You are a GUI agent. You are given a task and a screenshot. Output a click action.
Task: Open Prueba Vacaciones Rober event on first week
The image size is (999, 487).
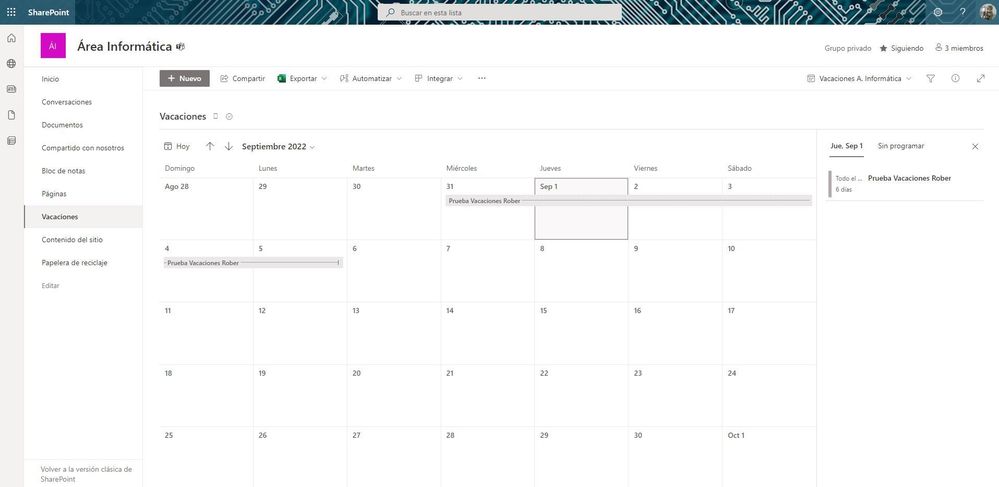point(629,201)
